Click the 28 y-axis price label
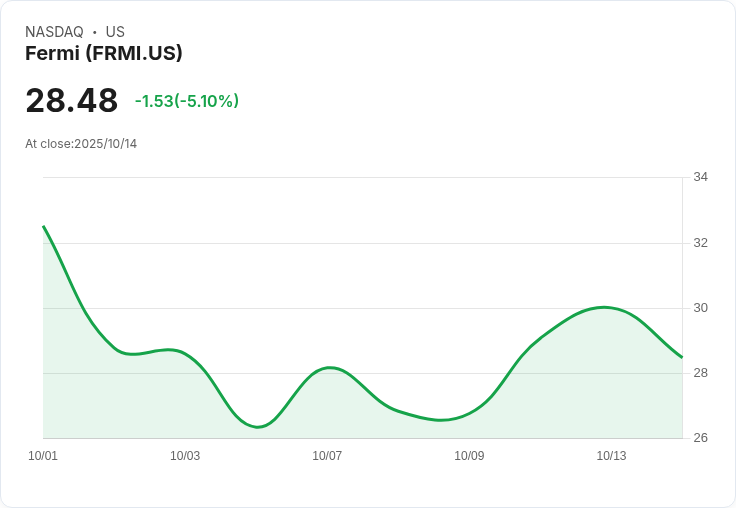 700,373
